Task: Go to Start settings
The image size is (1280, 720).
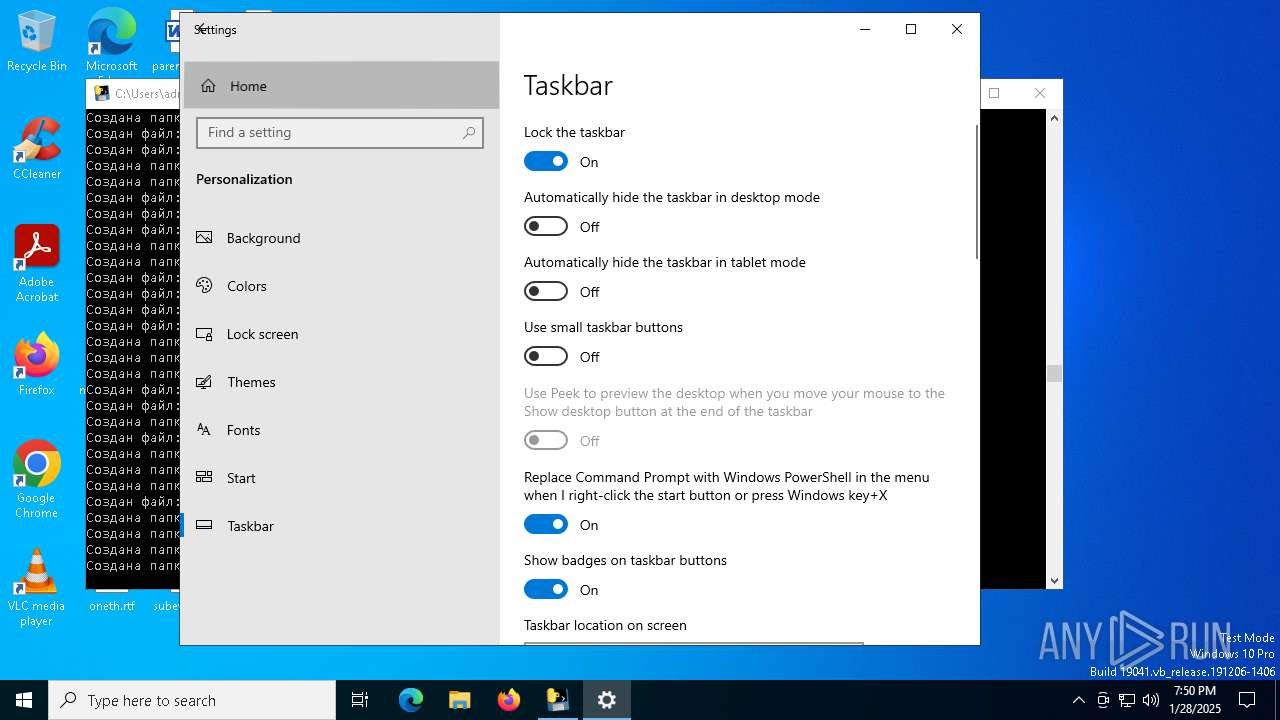Action: coord(340,478)
